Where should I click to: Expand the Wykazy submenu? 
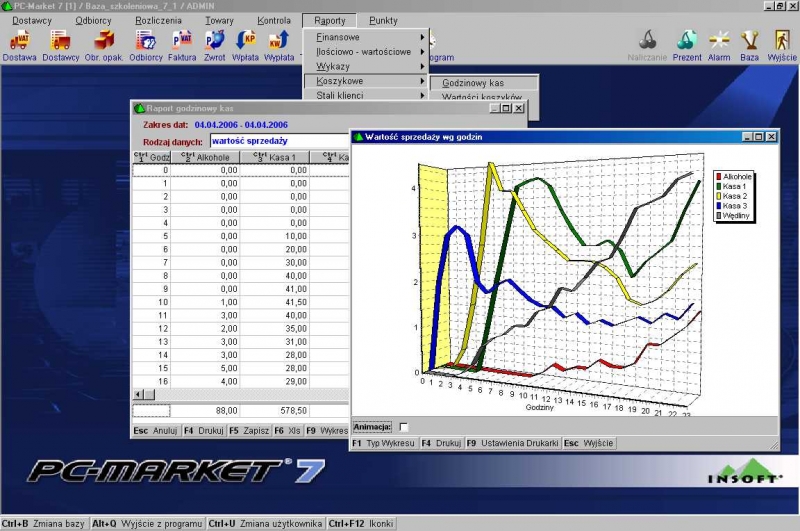click(366, 66)
